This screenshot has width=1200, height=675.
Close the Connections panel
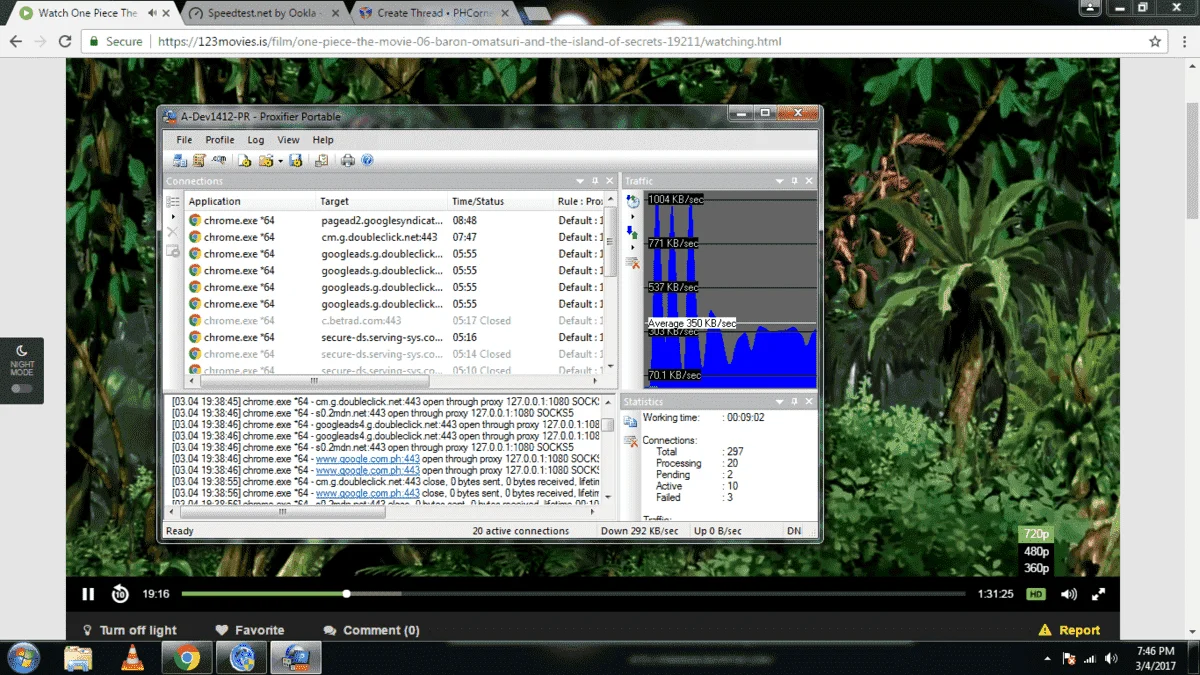(x=609, y=181)
